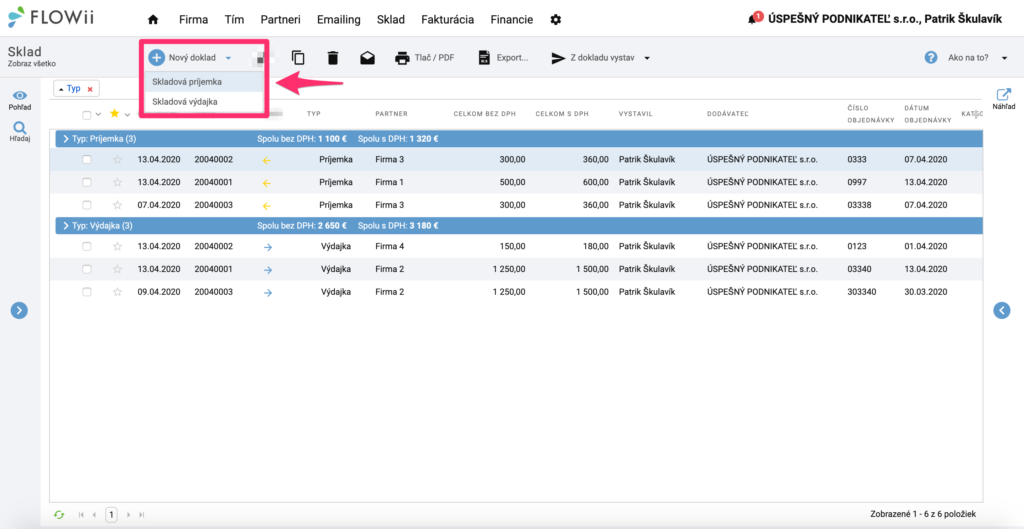Screen dimensions: 1024x529
Task: Click the copy document icon
Action: (x=298, y=57)
